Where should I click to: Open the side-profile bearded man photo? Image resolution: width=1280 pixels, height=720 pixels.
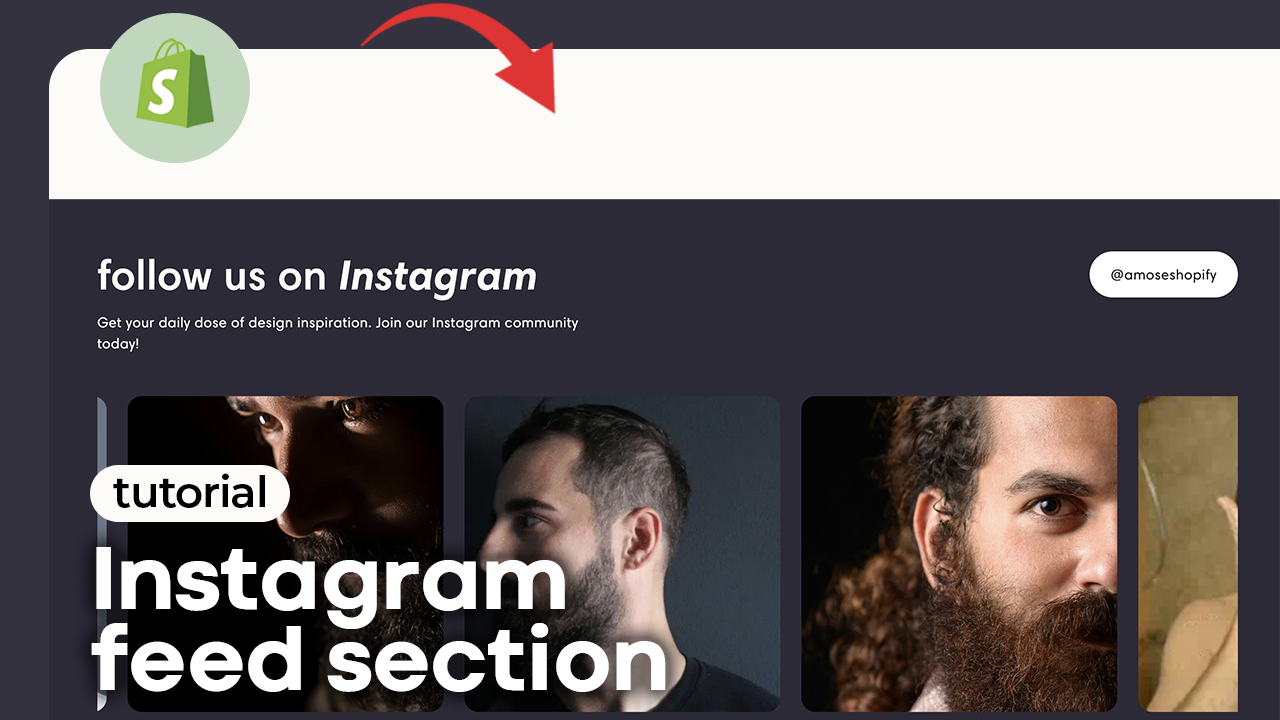pos(622,554)
